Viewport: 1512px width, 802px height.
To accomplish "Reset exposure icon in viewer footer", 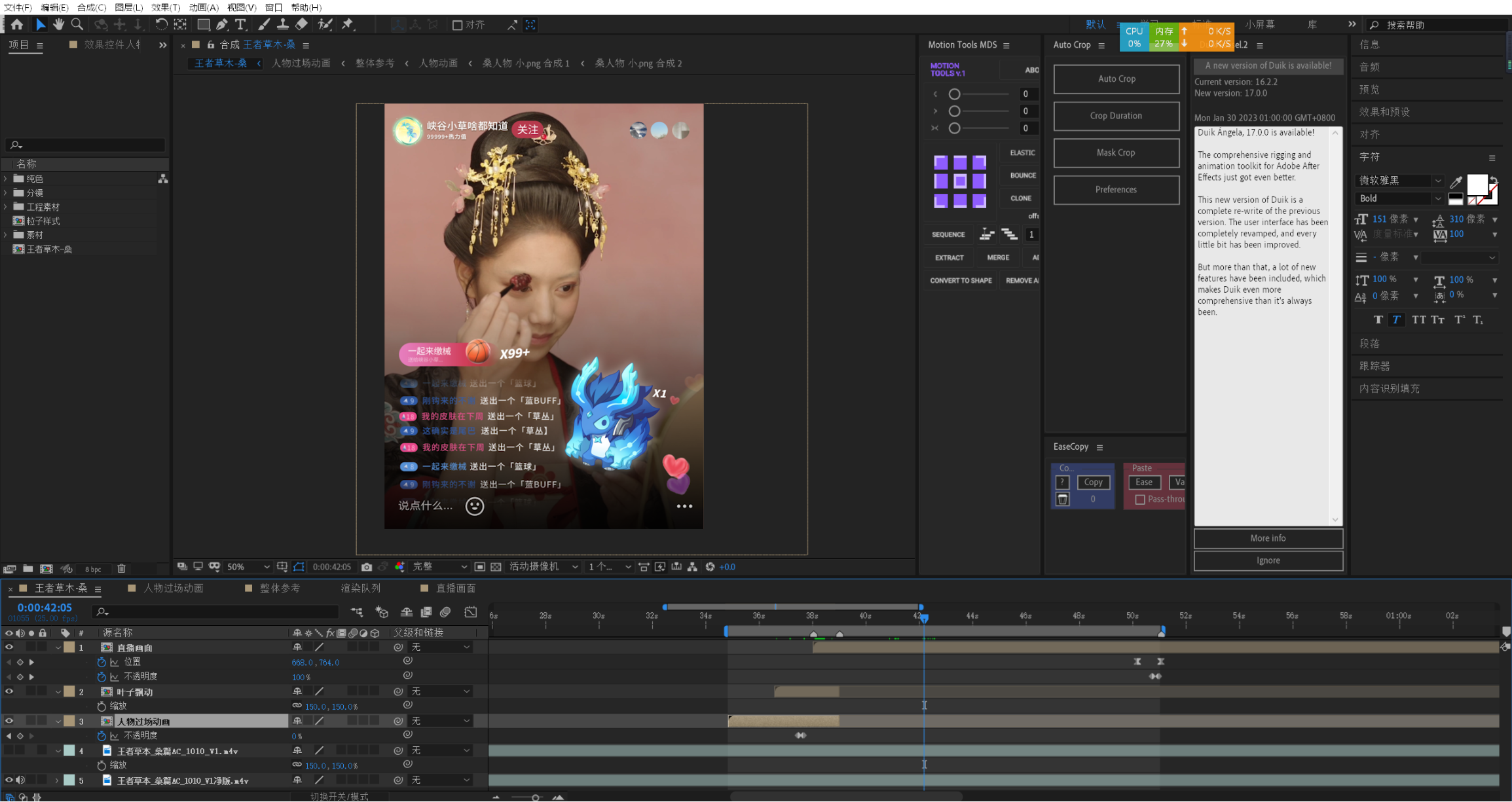I will pos(710,567).
